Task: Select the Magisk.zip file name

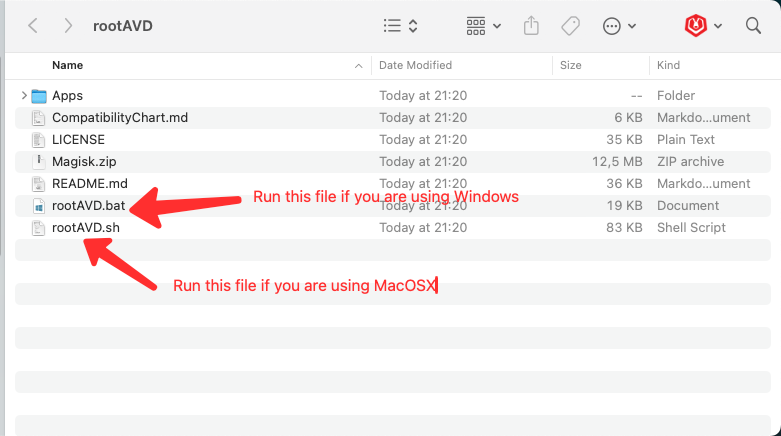Action: (84, 161)
